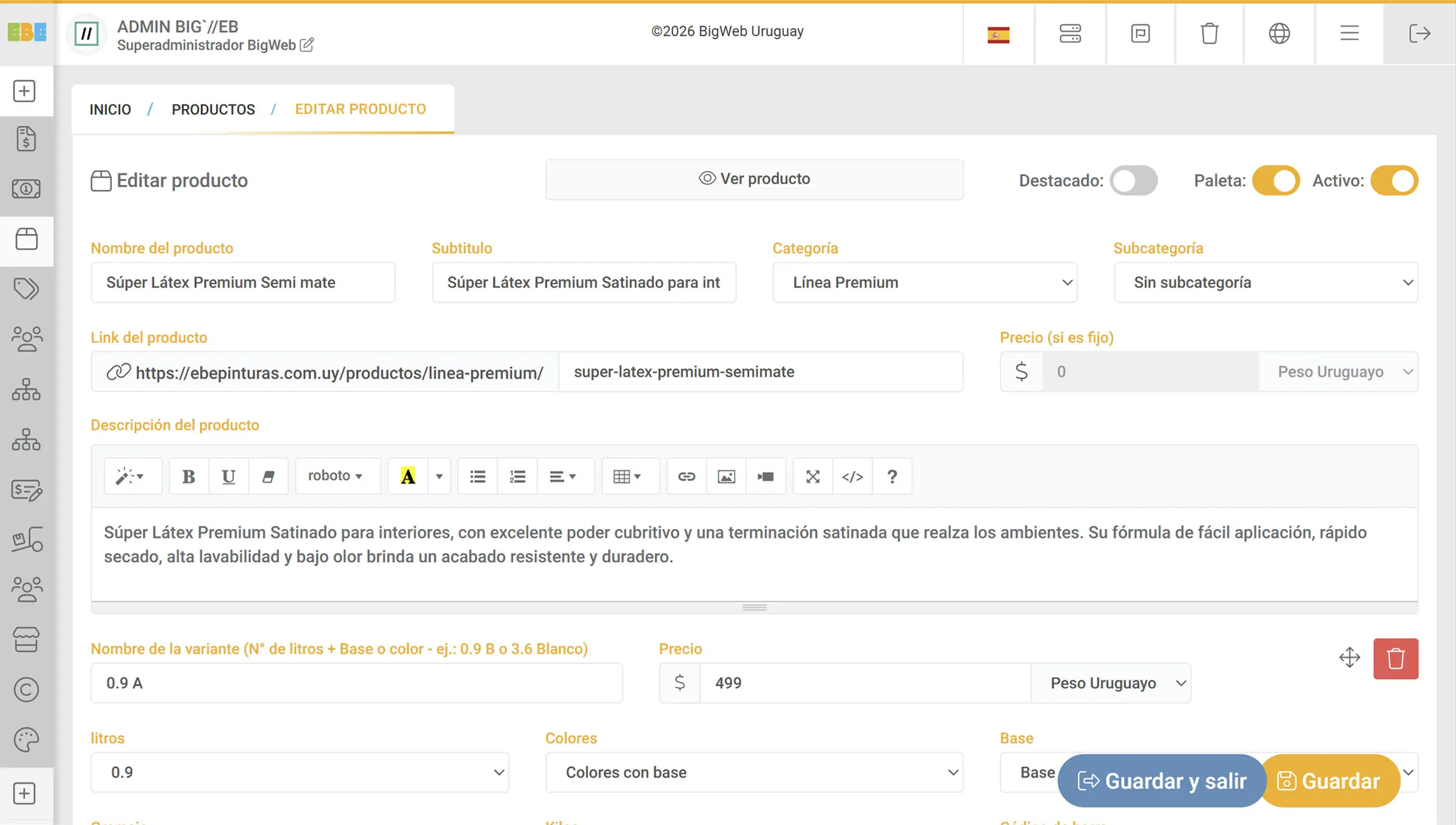Open the magic wand style dropdown
The image size is (1456, 825).
[132, 477]
